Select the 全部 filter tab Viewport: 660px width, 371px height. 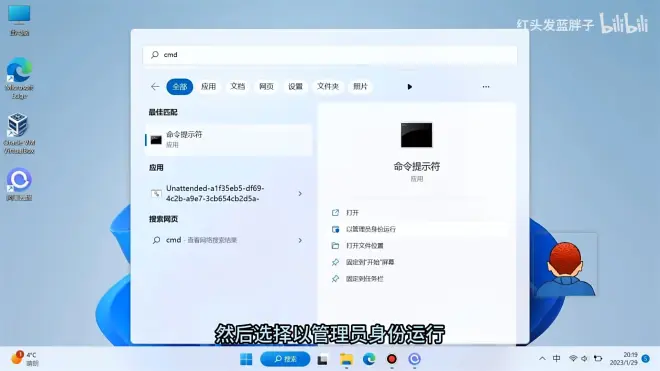[180, 87]
